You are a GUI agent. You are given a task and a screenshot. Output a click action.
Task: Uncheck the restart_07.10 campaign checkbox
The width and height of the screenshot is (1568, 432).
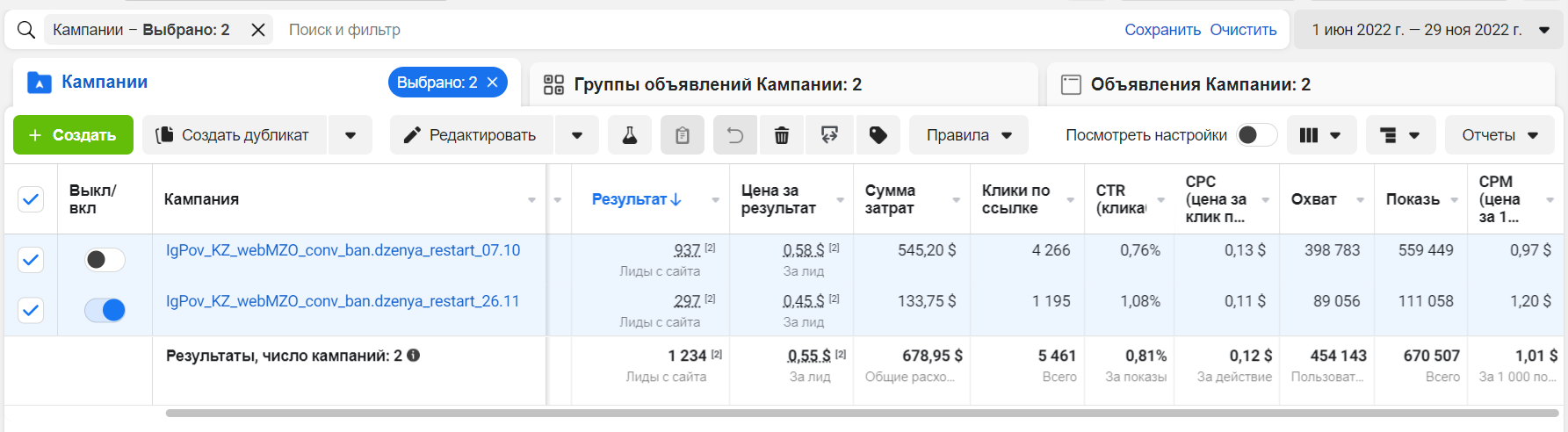31,260
